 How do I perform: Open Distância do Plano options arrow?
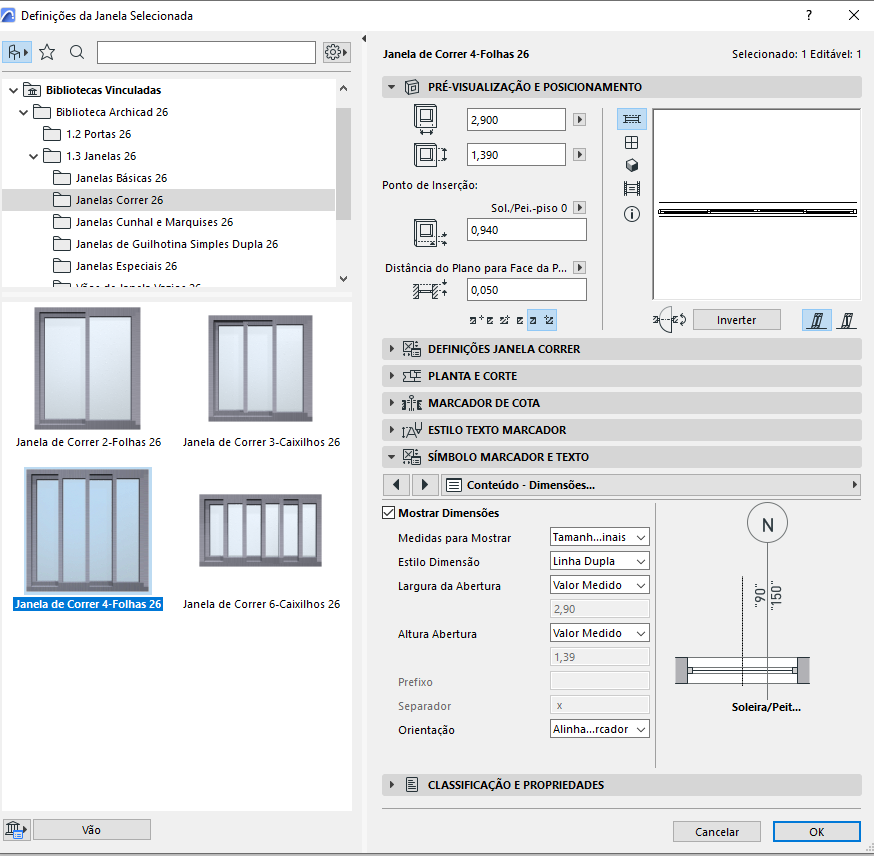click(580, 268)
